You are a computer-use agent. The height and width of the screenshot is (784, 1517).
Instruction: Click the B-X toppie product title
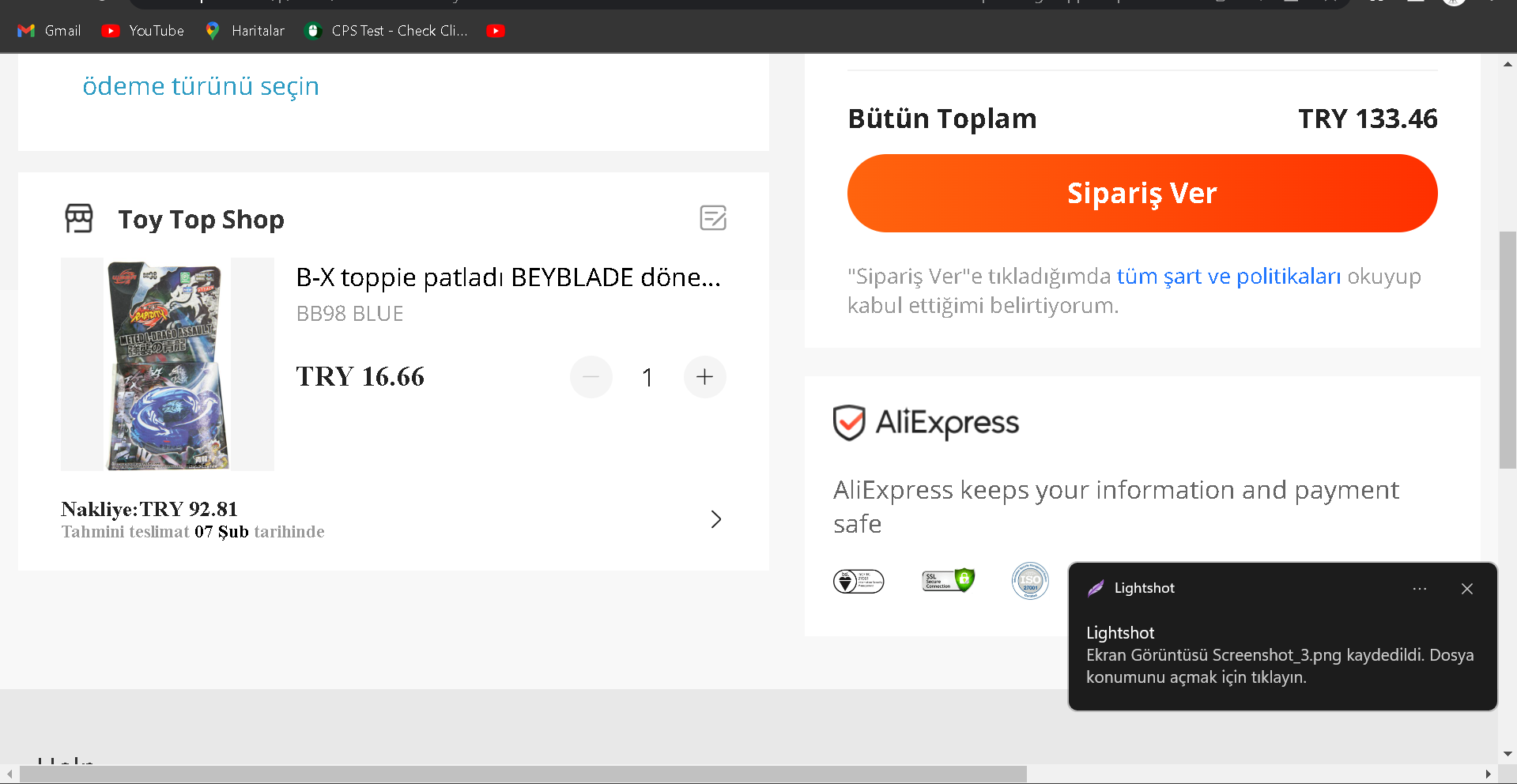point(508,277)
